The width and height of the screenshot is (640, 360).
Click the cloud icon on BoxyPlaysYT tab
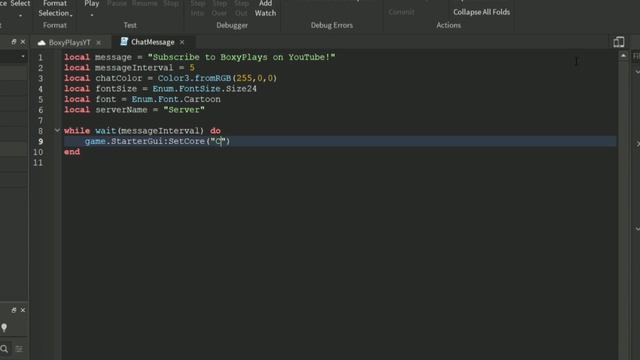click(x=41, y=42)
